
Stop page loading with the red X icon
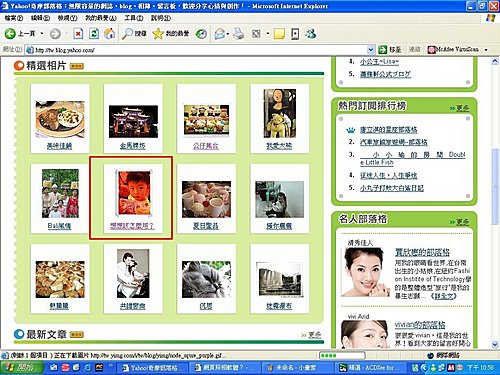[78, 33]
